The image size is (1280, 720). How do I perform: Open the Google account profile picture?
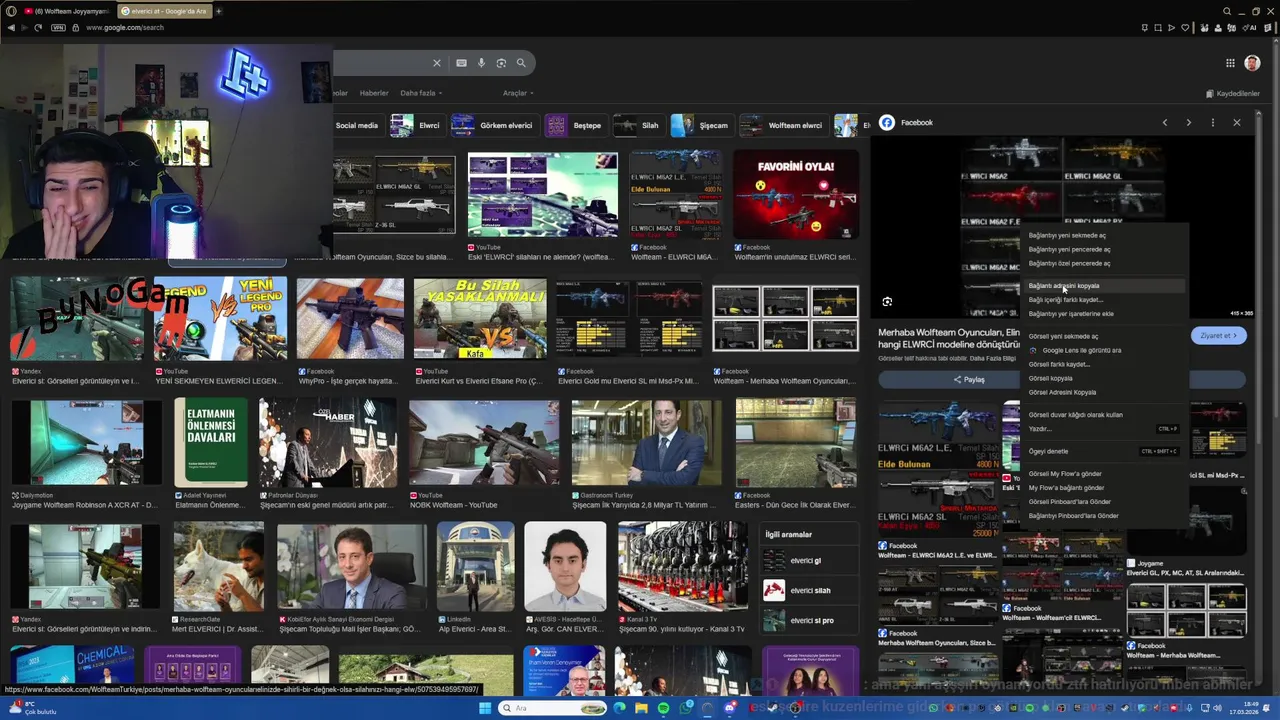coord(1252,63)
